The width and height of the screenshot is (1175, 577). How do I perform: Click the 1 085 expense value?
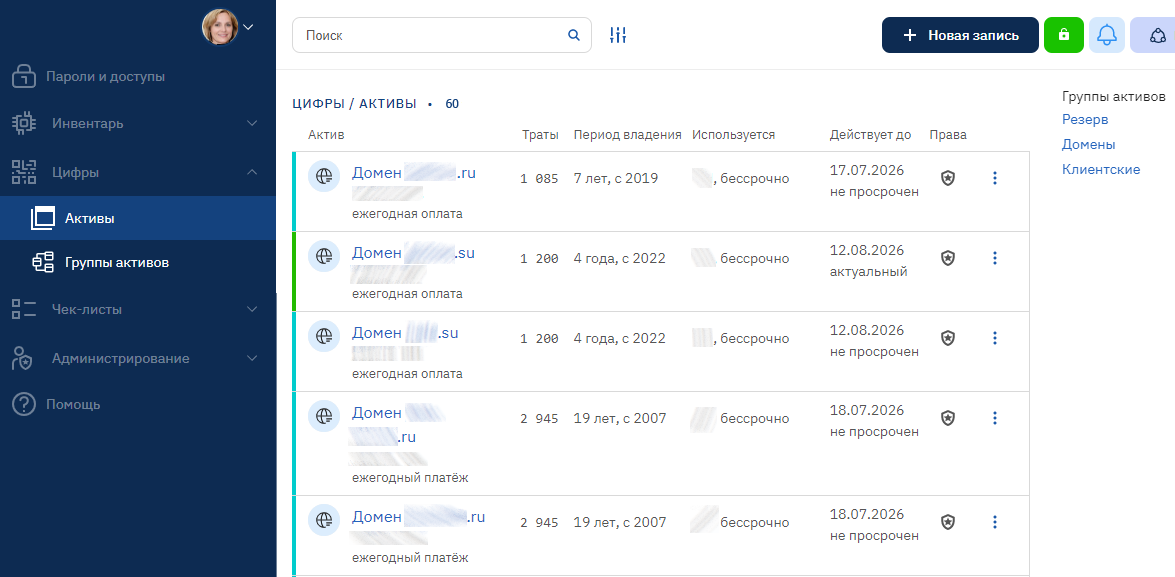tap(540, 178)
